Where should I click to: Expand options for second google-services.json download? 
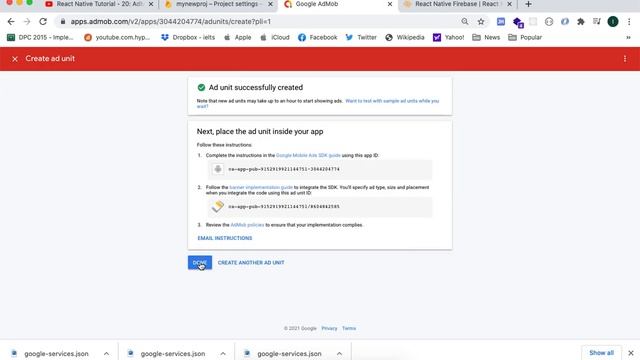point(223,353)
